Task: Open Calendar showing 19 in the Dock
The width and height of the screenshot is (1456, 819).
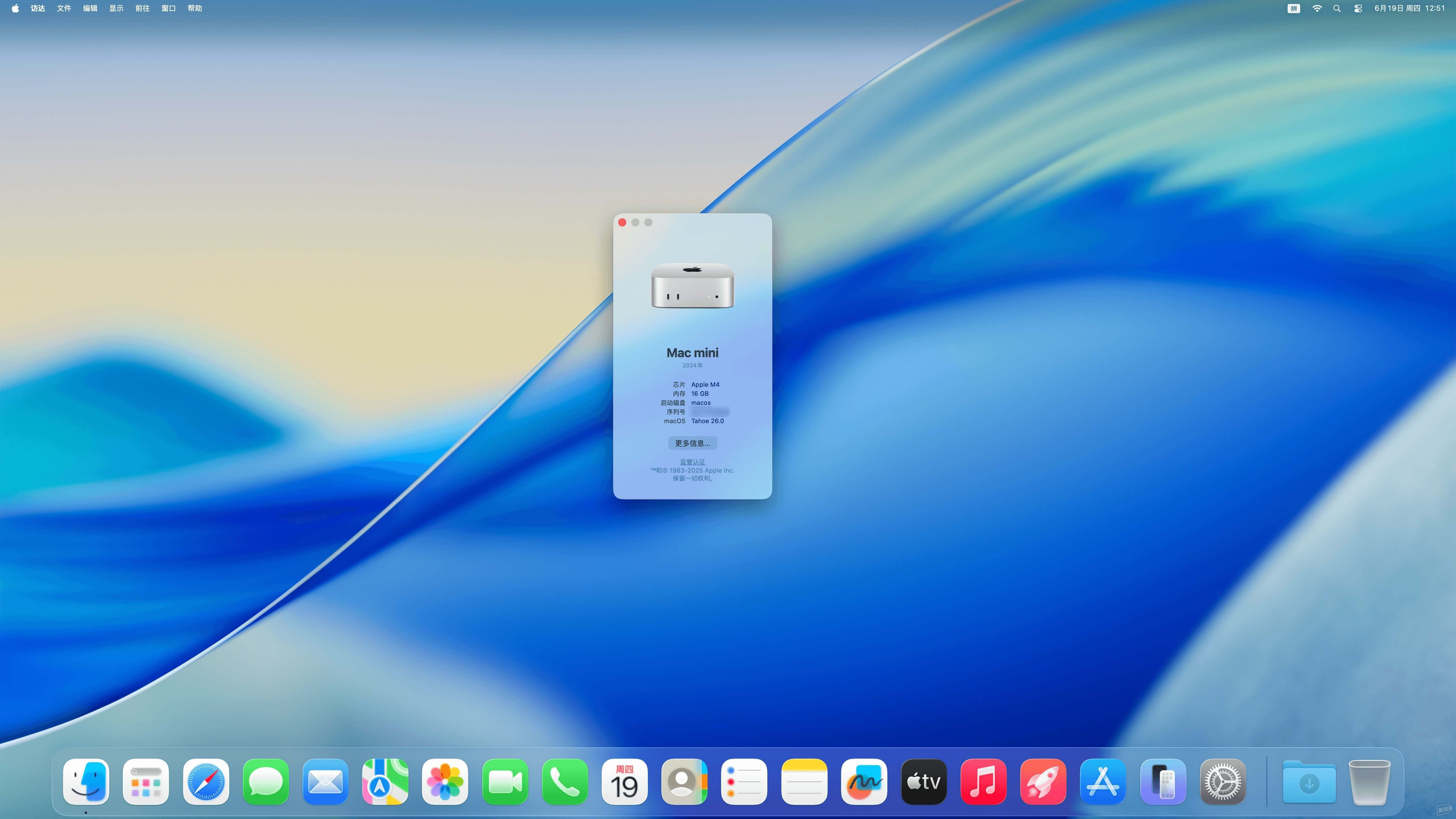Action: 624,782
